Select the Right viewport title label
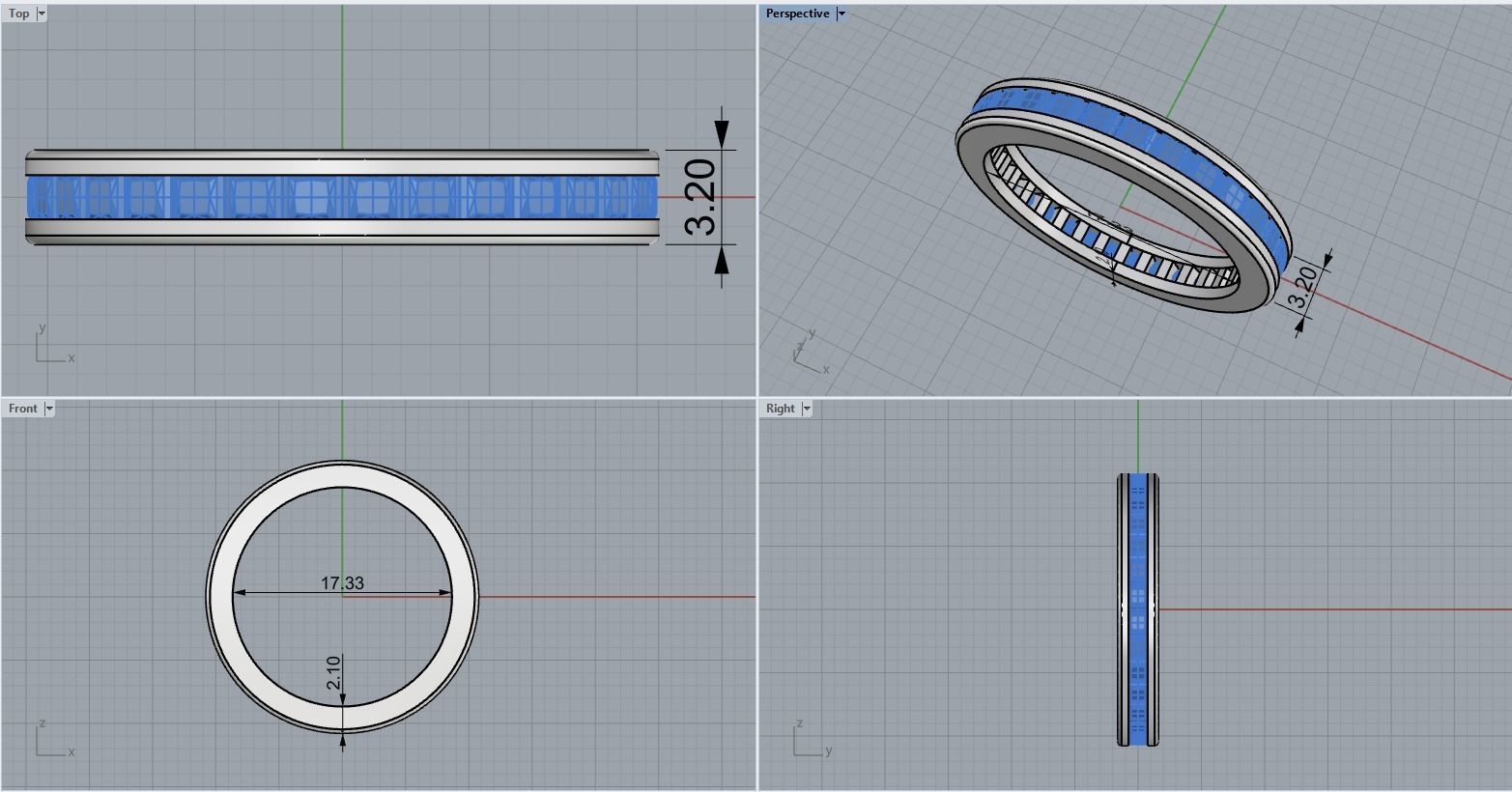 point(780,409)
